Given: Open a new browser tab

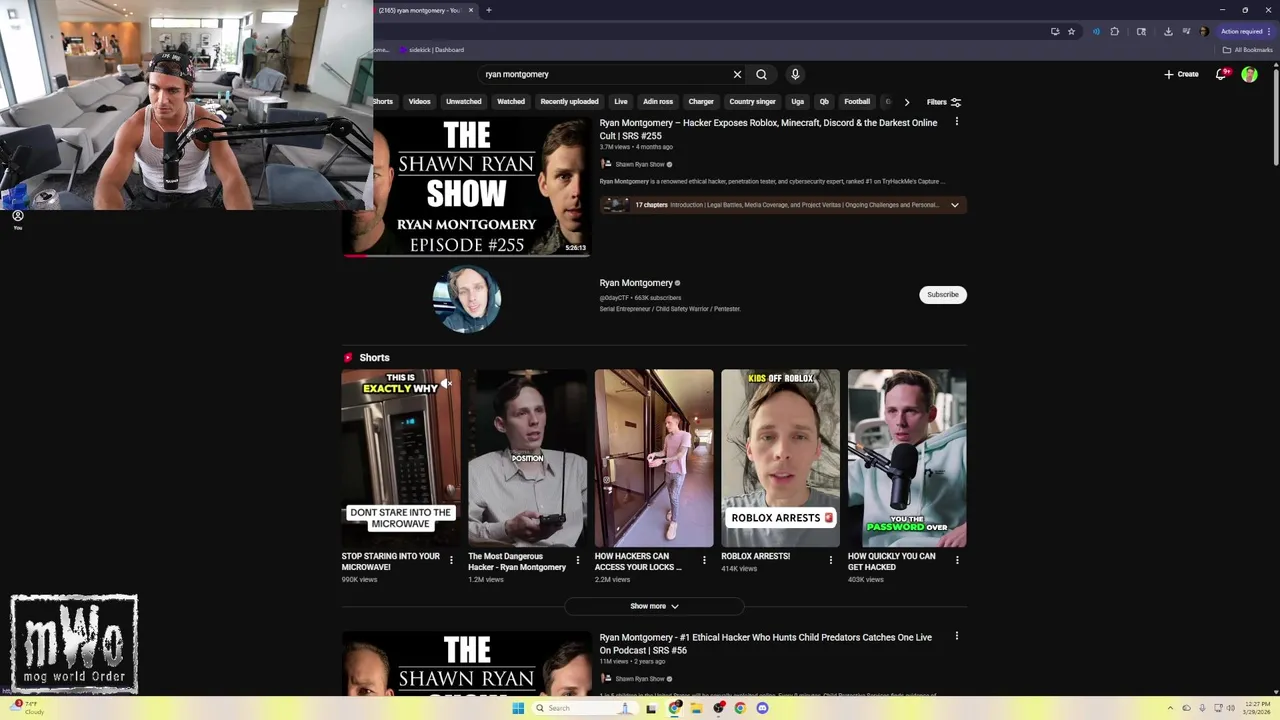Looking at the screenshot, I should click(x=489, y=10).
